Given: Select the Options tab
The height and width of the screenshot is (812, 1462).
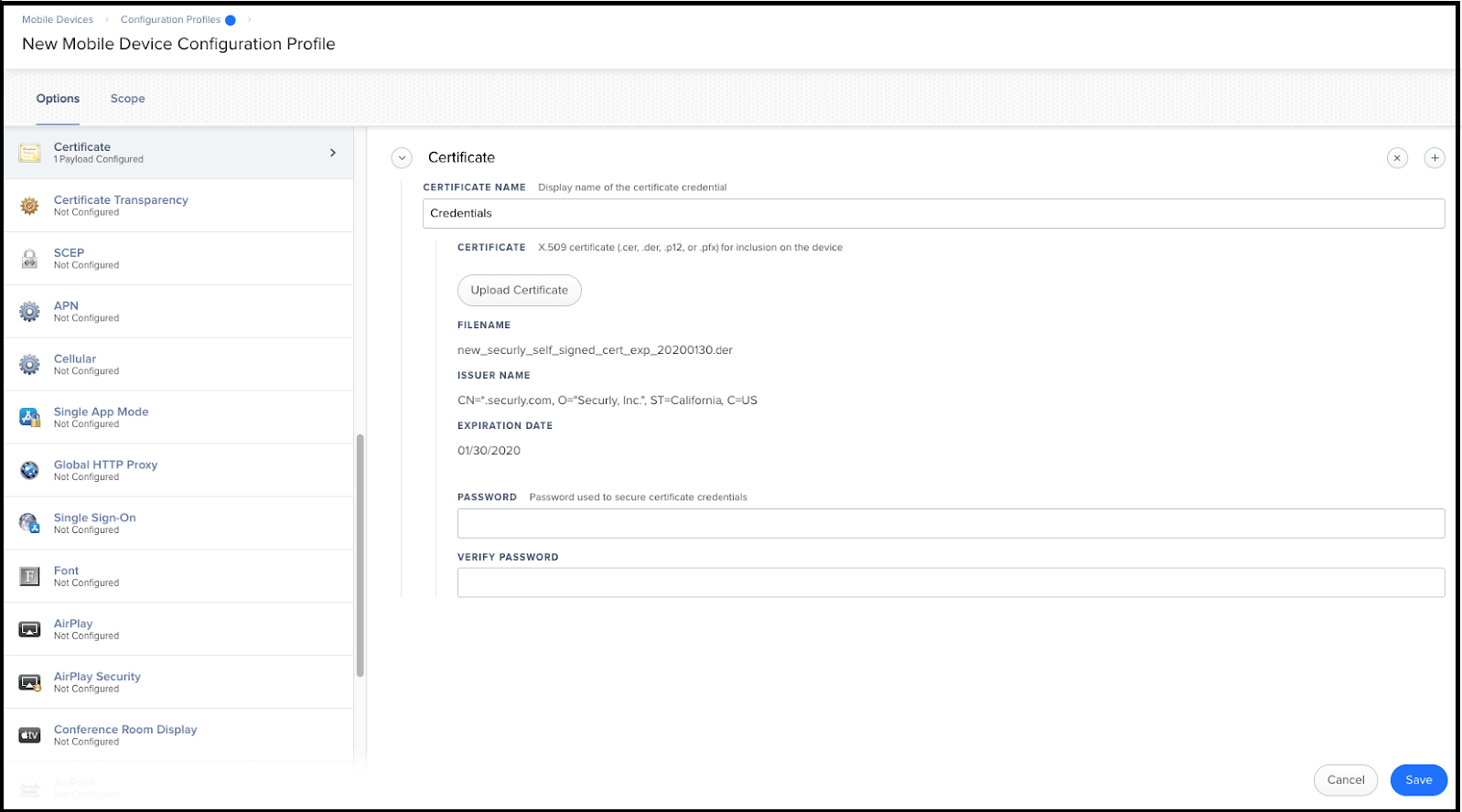Looking at the screenshot, I should click(x=58, y=99).
